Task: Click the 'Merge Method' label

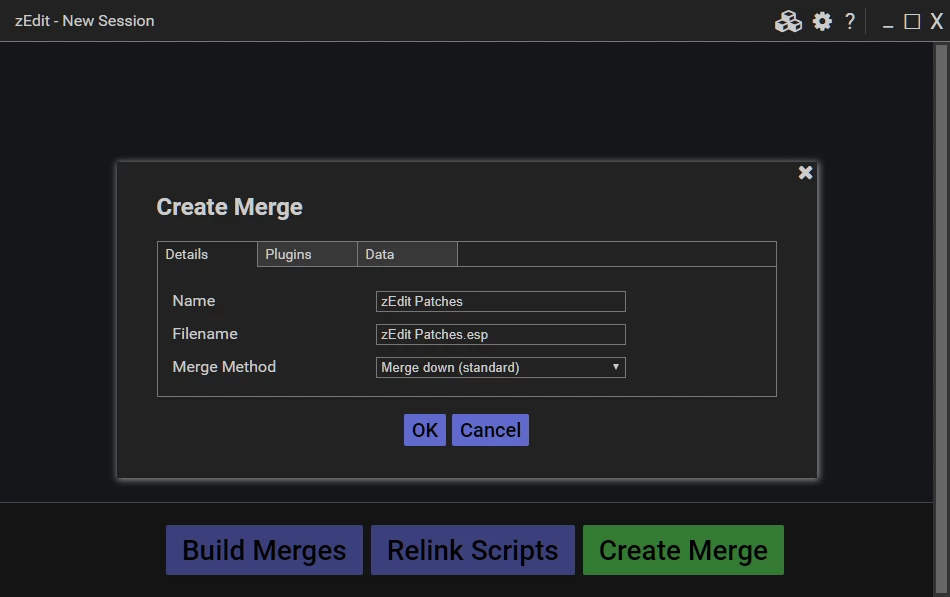Action: (x=224, y=367)
